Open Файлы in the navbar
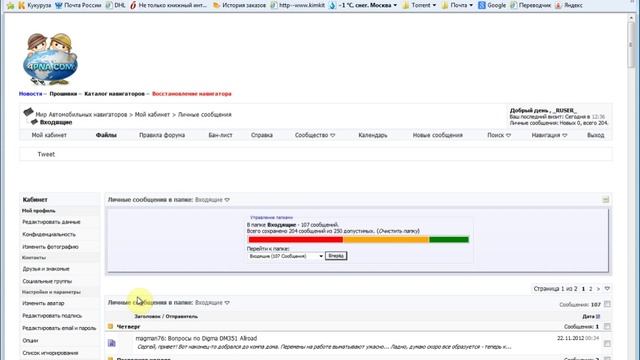The height and width of the screenshot is (360, 640). 106,135
